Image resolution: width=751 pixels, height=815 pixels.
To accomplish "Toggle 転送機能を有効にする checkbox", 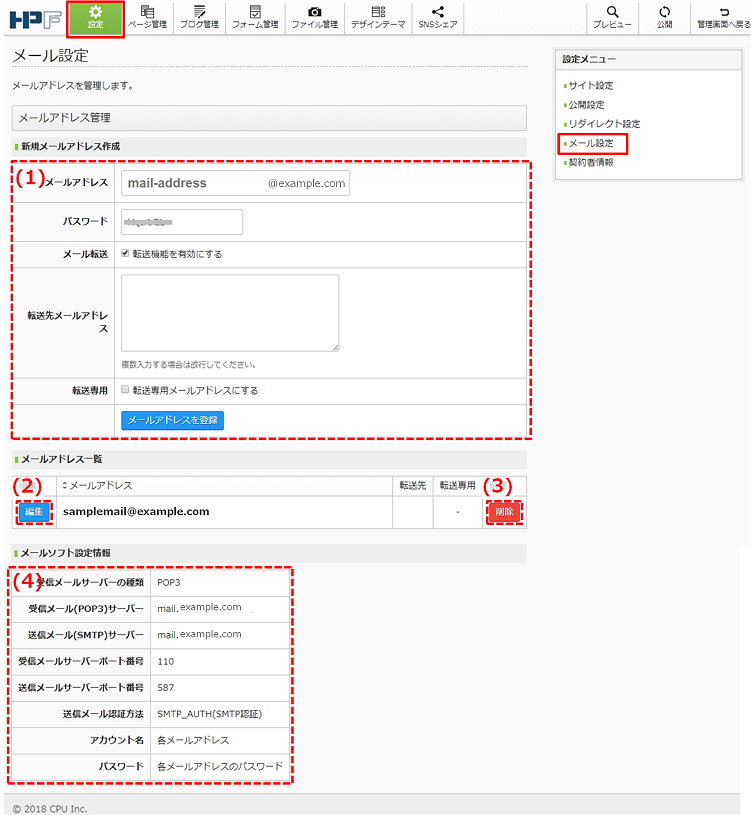I will pyautogui.click(x=125, y=254).
